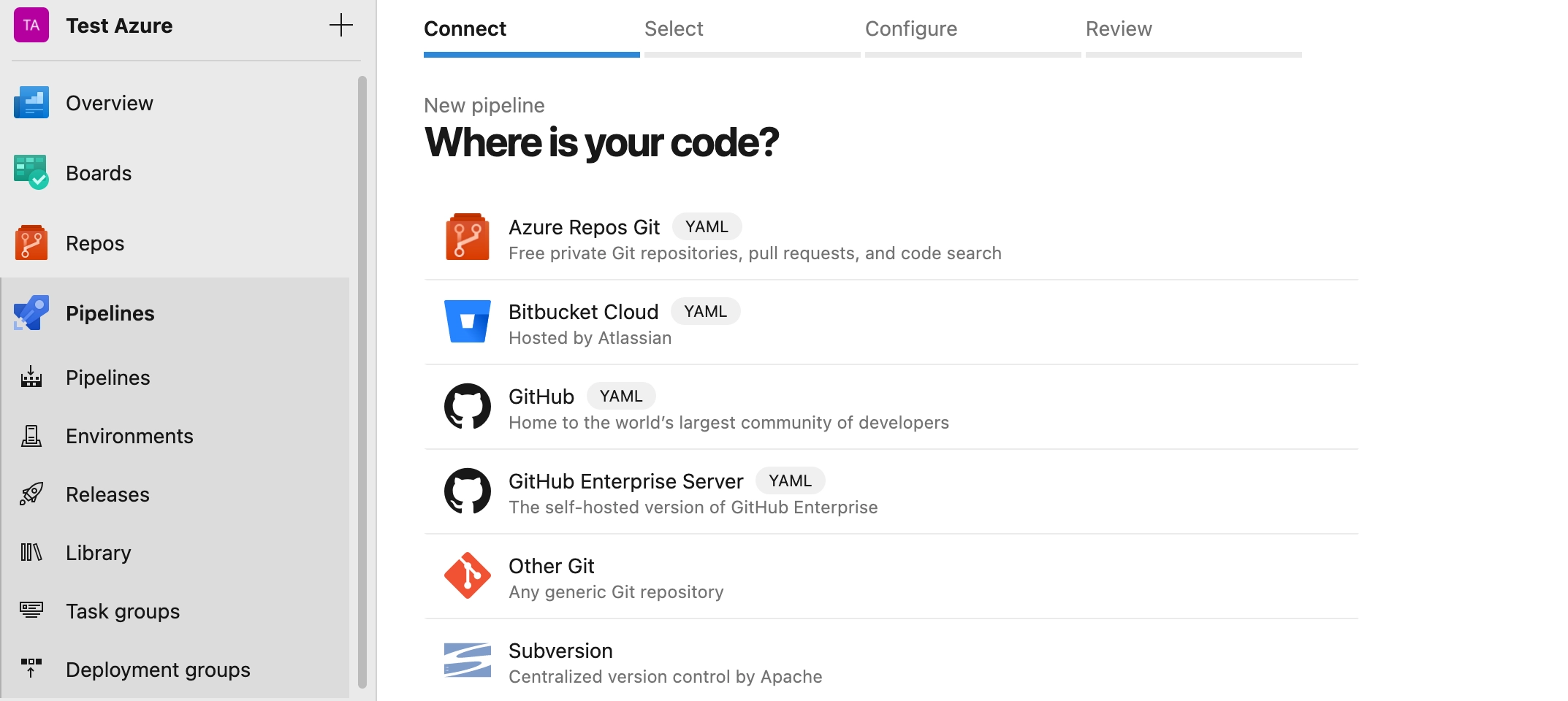Screen dimensions: 1568x701
Task: Choose GitHub Enterprise Server as source
Action: tap(891, 492)
